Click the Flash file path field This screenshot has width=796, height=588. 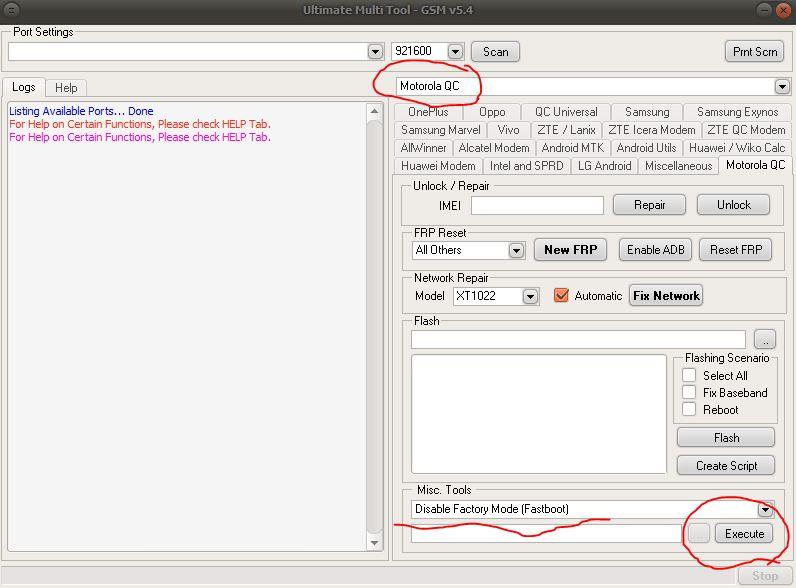(578, 339)
